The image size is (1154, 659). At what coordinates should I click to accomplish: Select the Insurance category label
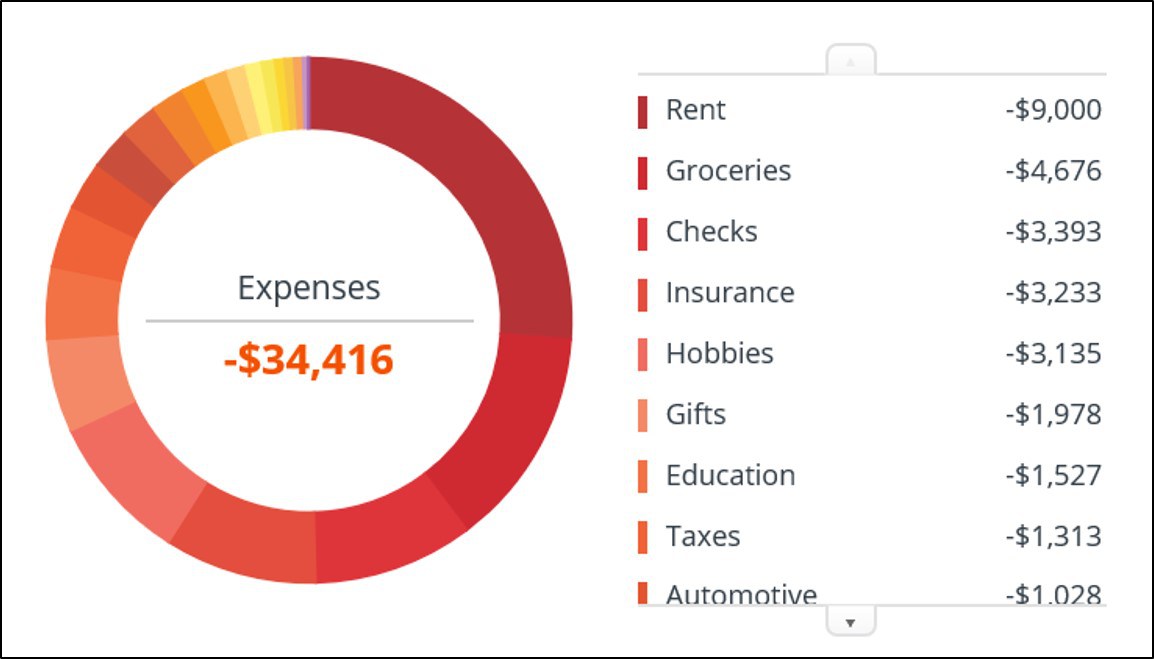(x=730, y=293)
